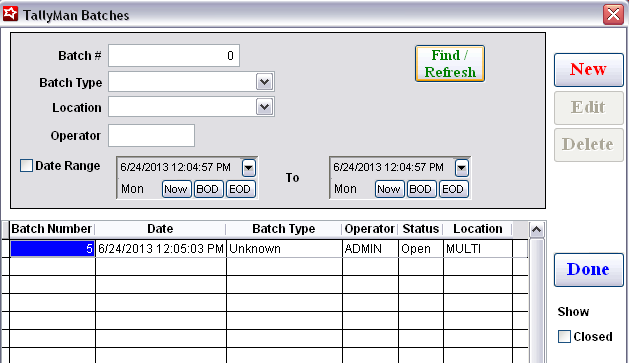The width and height of the screenshot is (629, 363).
Task: Click the Batch # input field
Action: tap(174, 55)
